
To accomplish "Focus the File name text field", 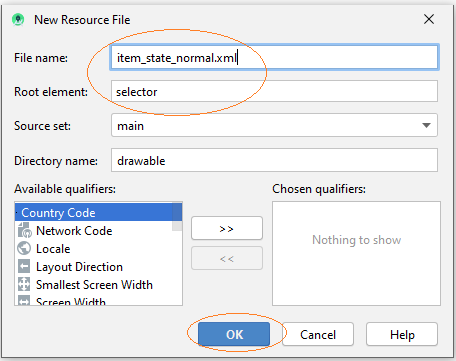I will pyautogui.click(x=274, y=58).
